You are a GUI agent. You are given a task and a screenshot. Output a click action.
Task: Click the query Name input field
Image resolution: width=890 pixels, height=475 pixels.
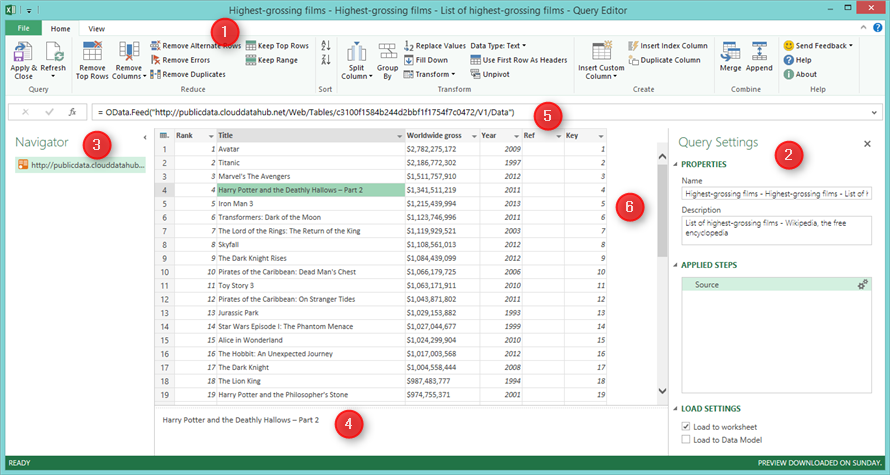775,192
